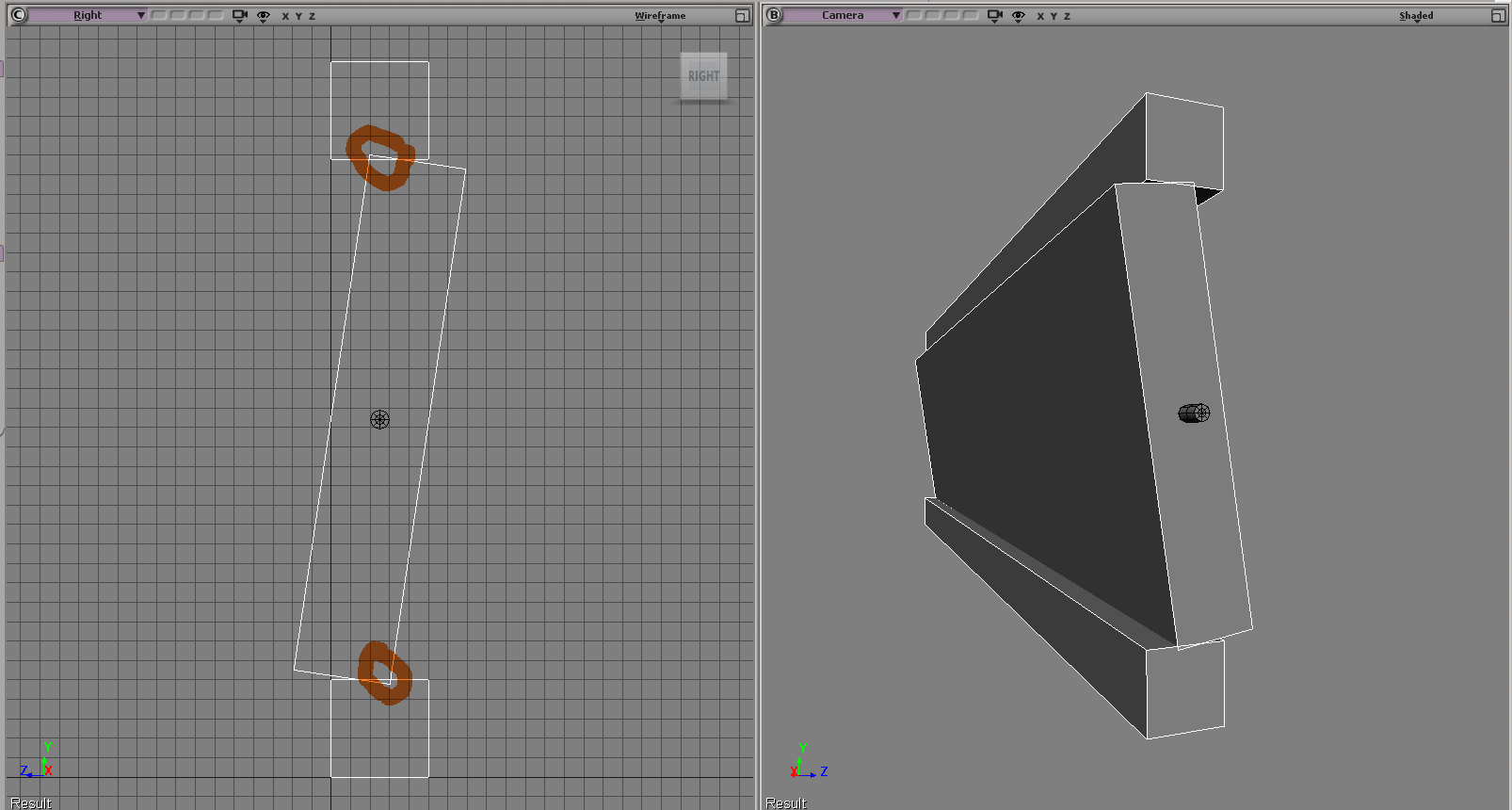Maximize the Camera viewport with corner icon
The height and width of the screenshot is (810, 1512).
(x=1498, y=16)
